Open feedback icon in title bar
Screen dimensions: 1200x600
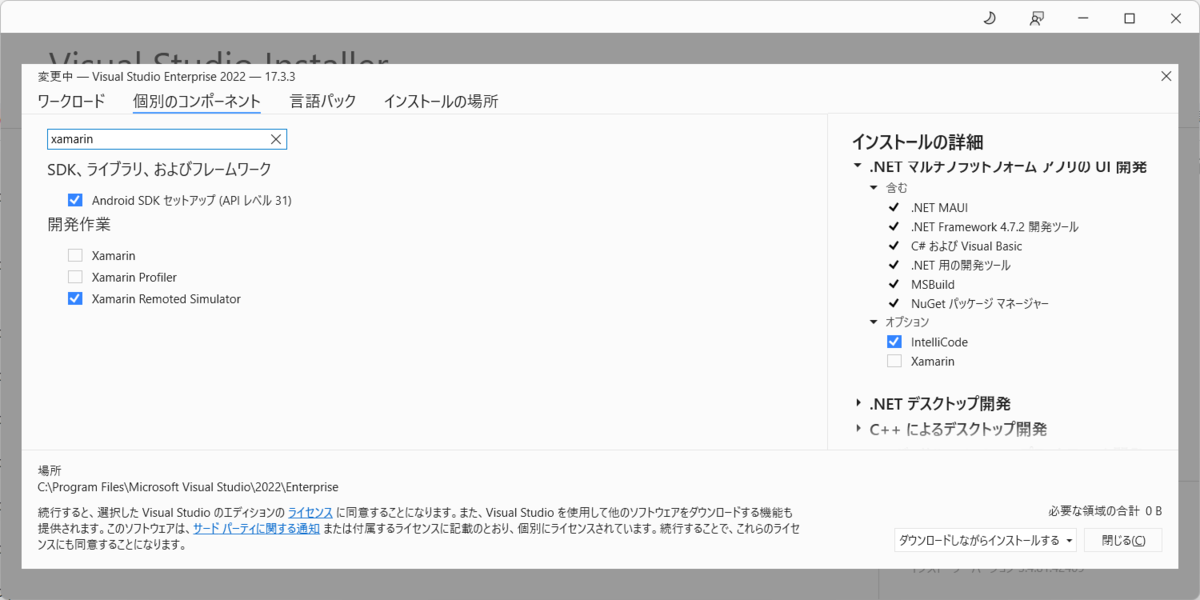point(1037,18)
